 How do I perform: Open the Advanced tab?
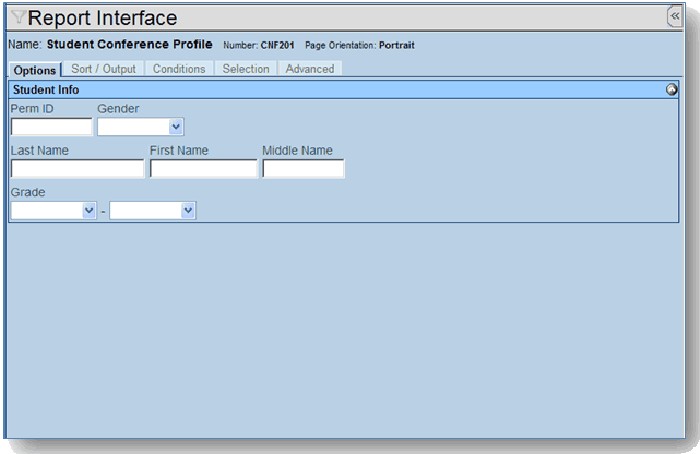tap(310, 69)
